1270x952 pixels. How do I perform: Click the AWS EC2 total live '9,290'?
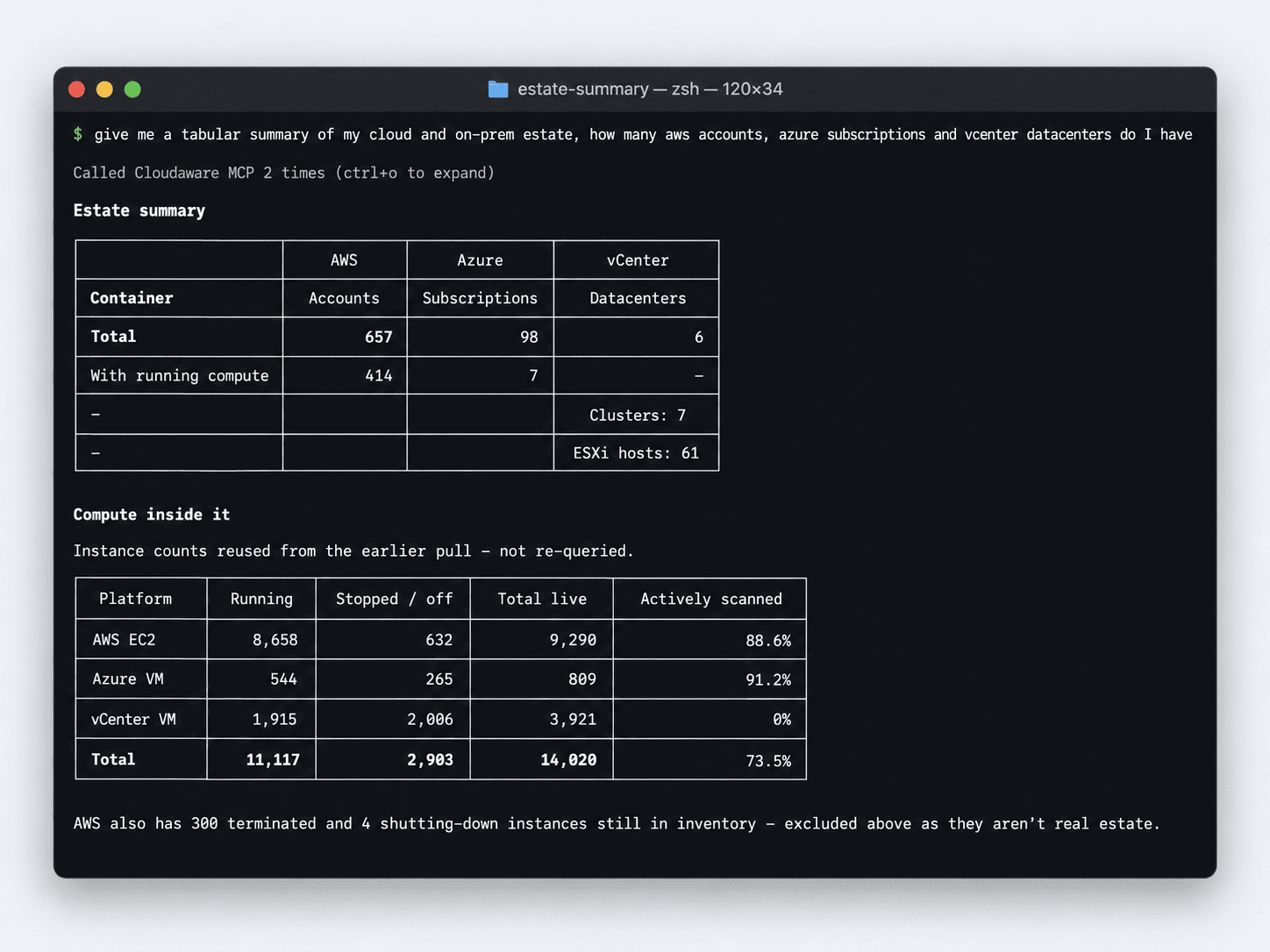point(573,640)
